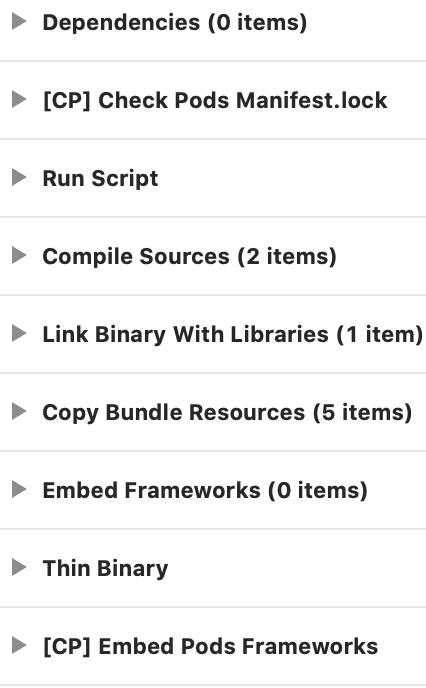Expand the Check Pods Manifest.lock triangle
This screenshot has height=688, width=426.
coord(19,99)
